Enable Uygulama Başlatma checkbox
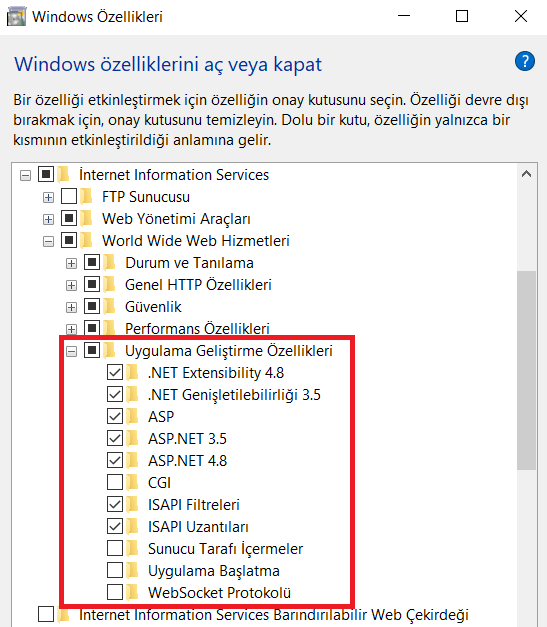This screenshot has height=627, width=547. (x=115, y=570)
